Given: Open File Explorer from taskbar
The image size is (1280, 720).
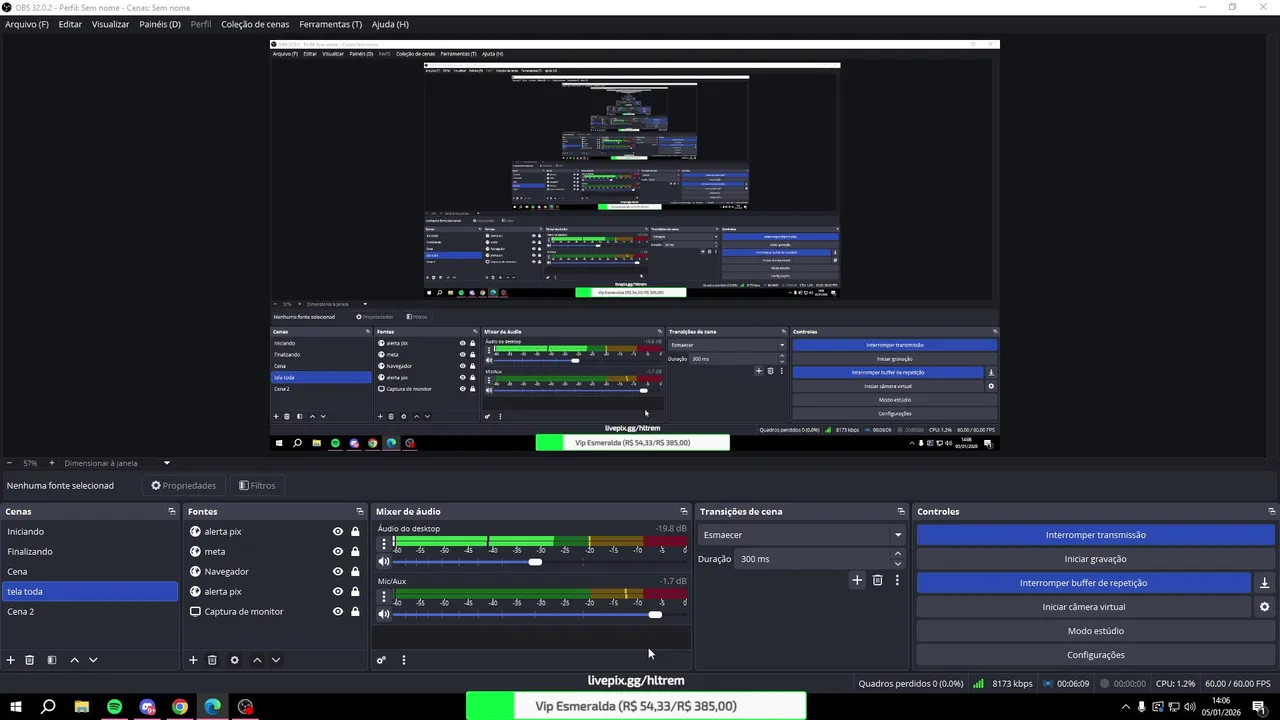Looking at the screenshot, I should click(x=81, y=707).
